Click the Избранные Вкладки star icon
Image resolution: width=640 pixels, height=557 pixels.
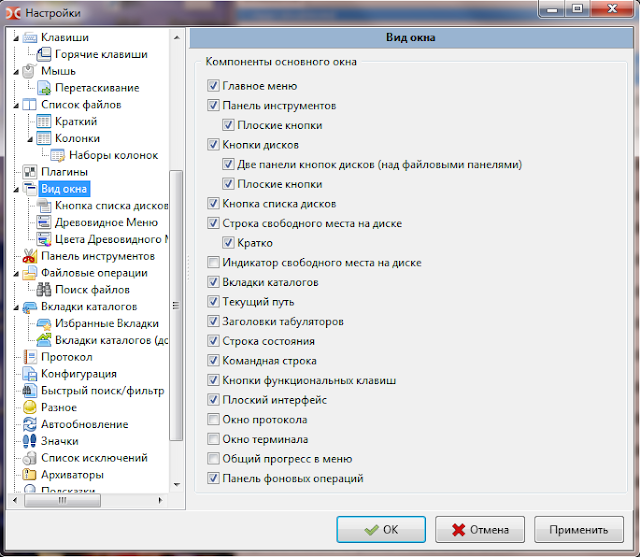click(44, 323)
